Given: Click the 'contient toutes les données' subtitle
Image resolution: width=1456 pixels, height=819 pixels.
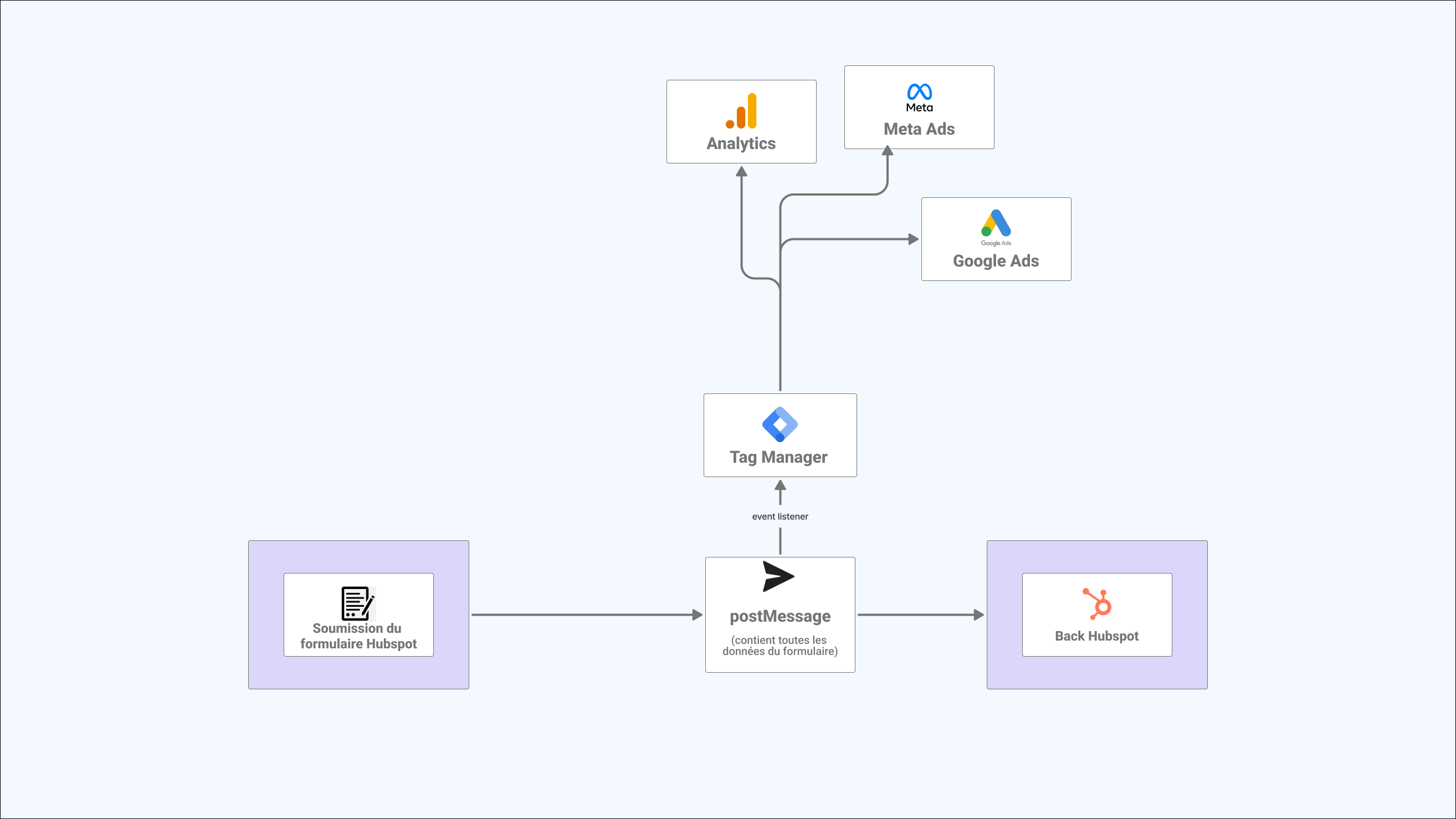Looking at the screenshot, I should point(780,646).
